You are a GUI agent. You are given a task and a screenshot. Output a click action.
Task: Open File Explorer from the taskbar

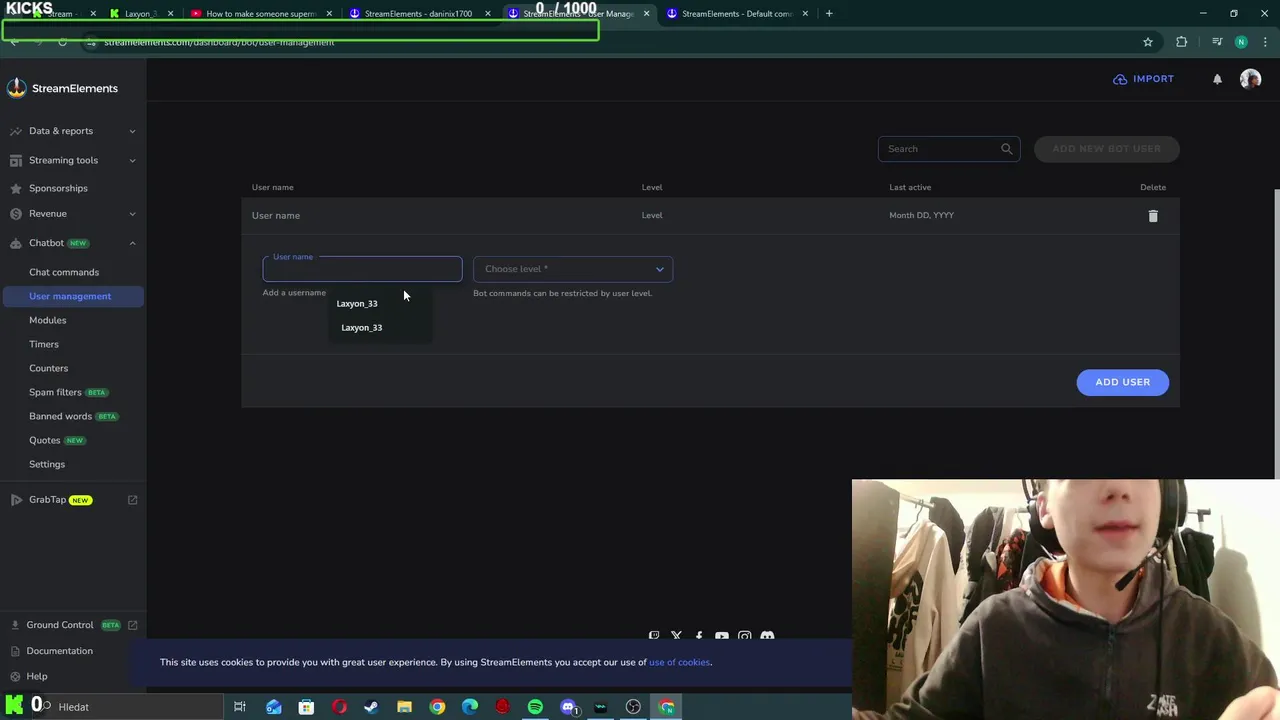click(x=404, y=707)
